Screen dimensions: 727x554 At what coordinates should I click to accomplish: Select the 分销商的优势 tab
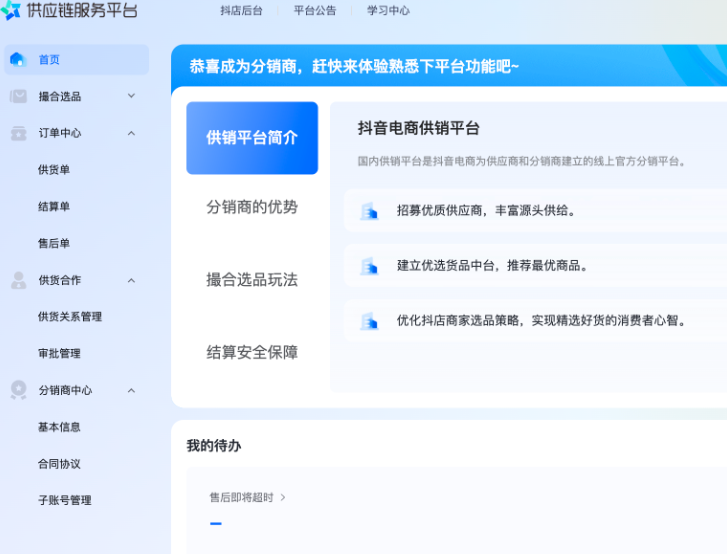click(x=252, y=207)
